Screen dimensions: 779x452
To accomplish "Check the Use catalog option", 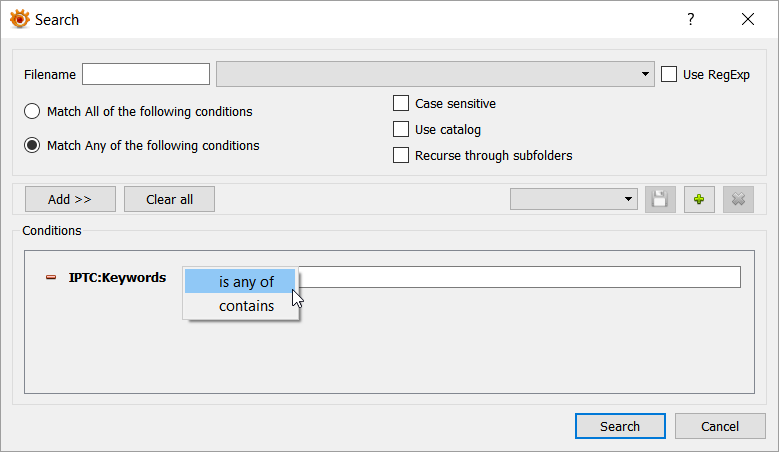I will click(401, 130).
